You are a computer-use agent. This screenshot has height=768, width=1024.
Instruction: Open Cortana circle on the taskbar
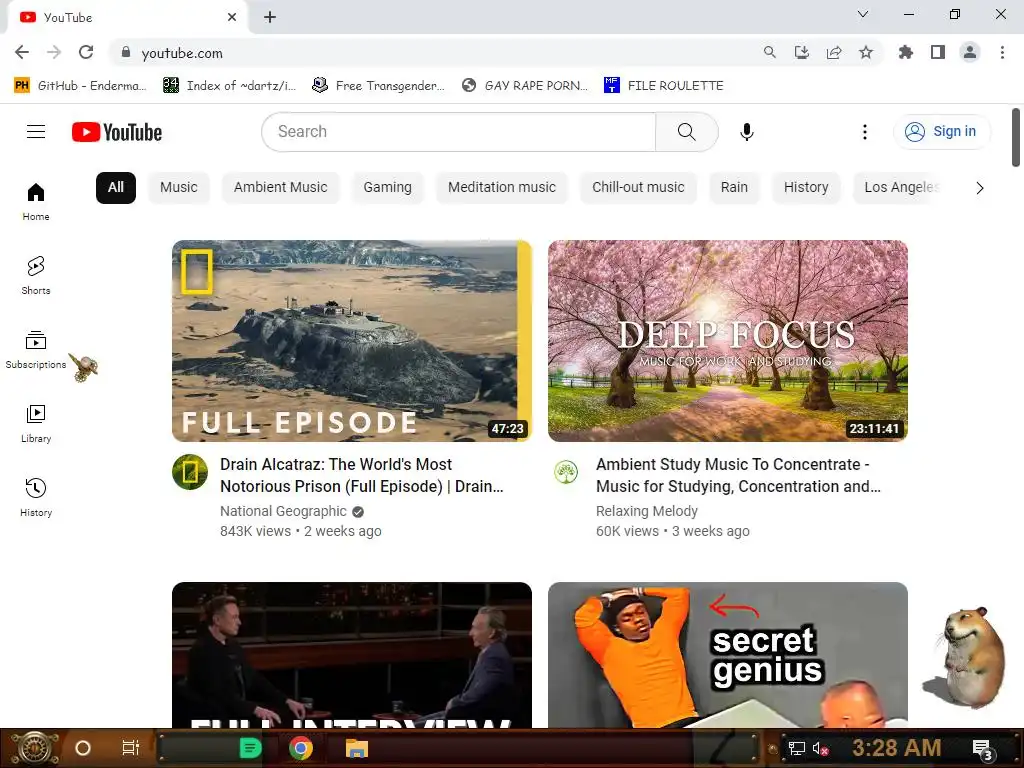pos(83,748)
